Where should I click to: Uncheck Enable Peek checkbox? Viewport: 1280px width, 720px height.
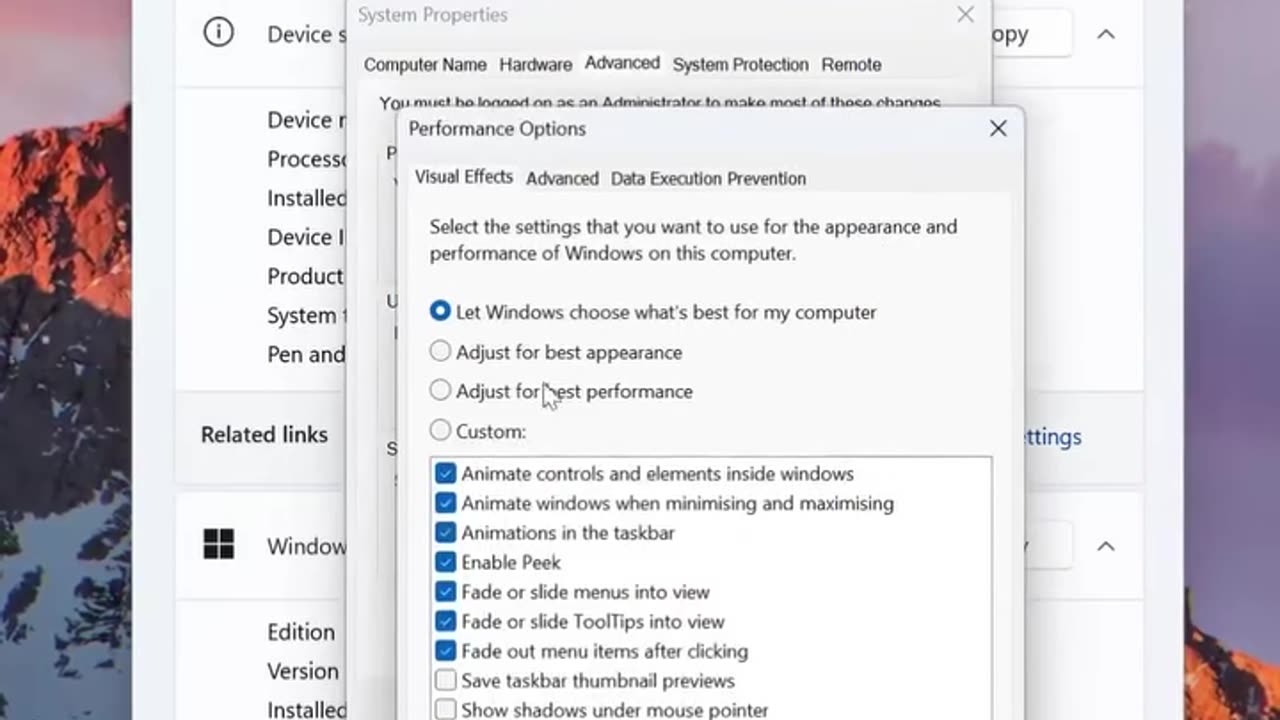(446, 562)
